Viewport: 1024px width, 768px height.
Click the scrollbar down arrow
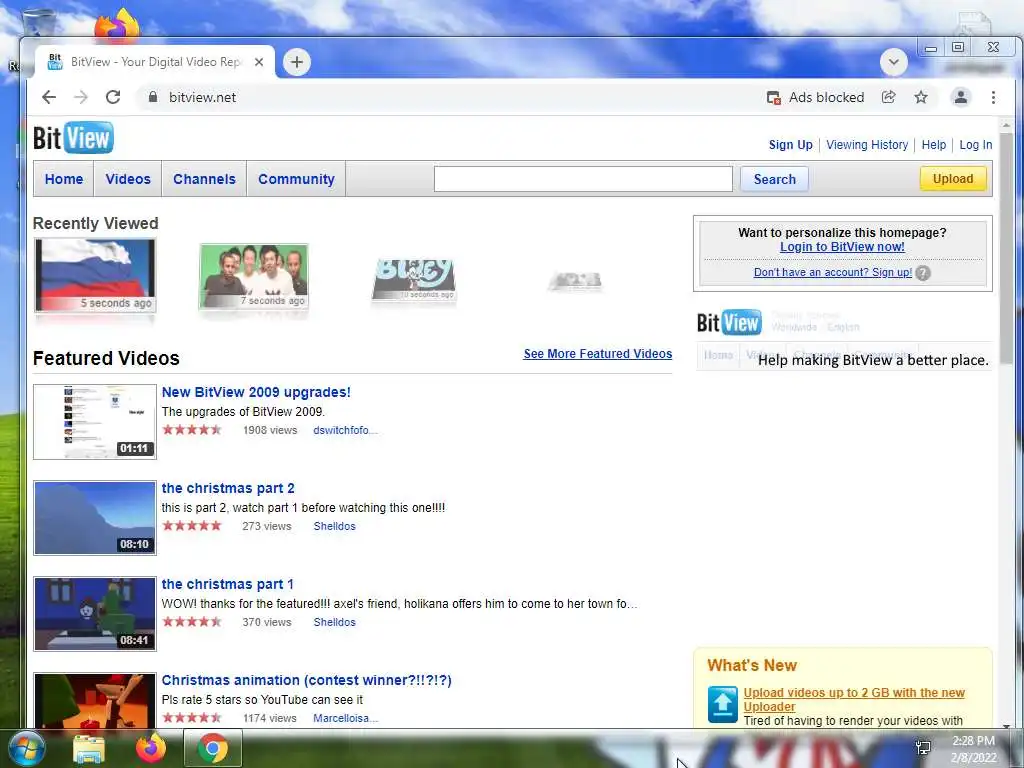pyautogui.click(x=1006, y=725)
